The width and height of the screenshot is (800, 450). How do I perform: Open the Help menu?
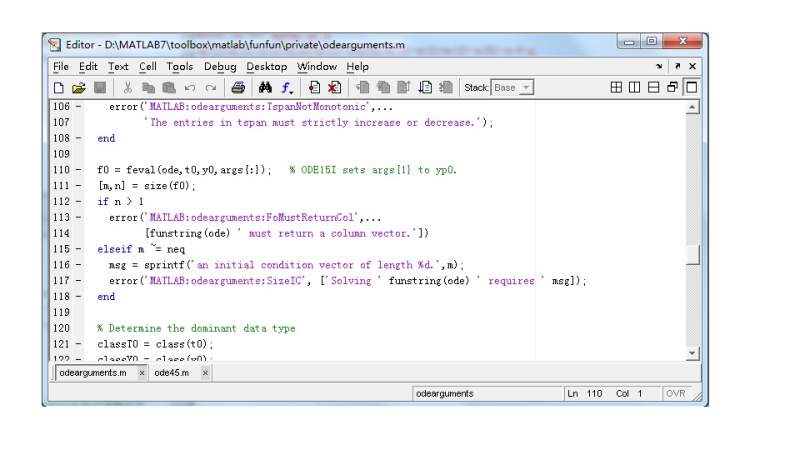click(357, 67)
